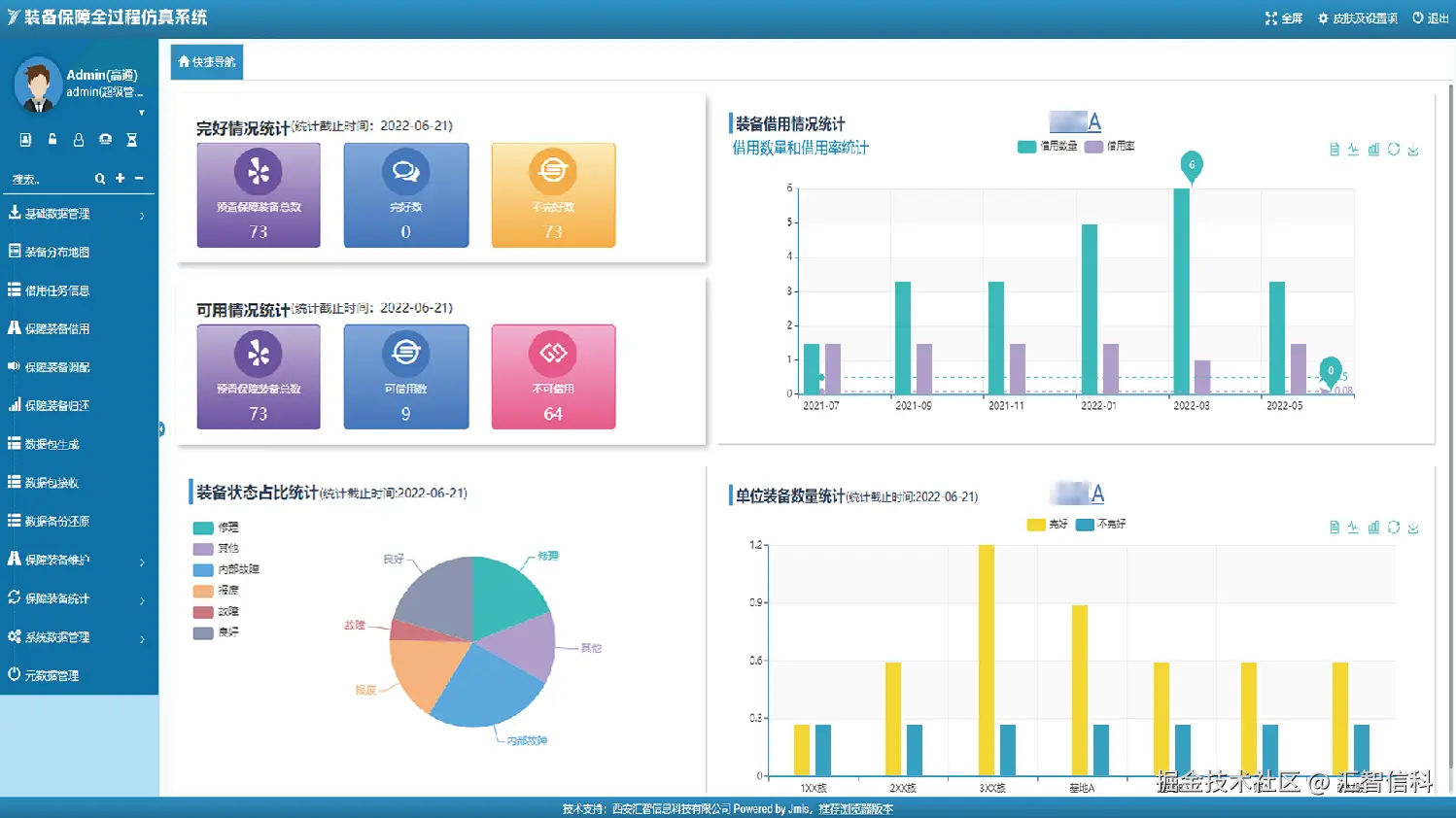Click the pink 不可借用 64 card

click(553, 377)
